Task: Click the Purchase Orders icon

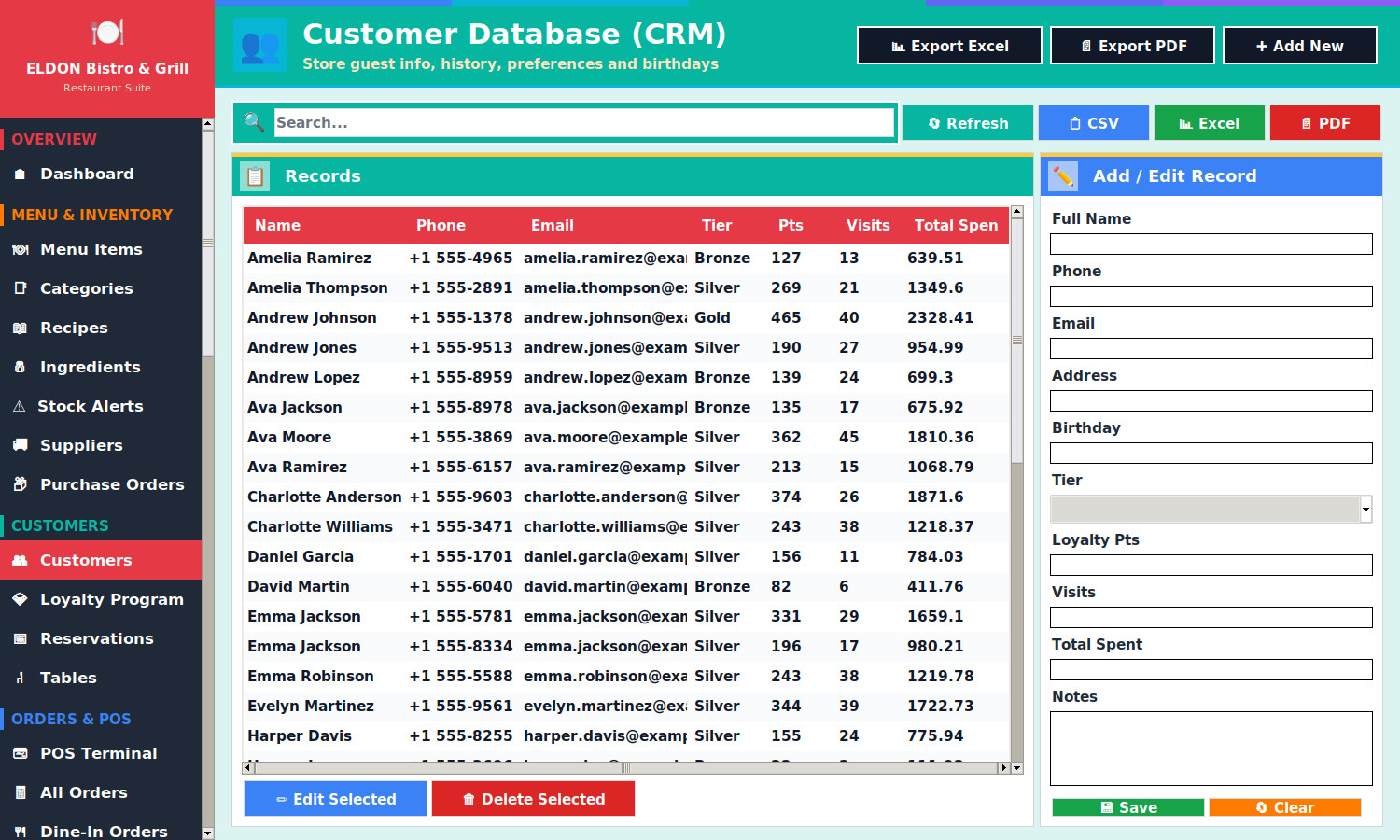Action: tap(20, 484)
